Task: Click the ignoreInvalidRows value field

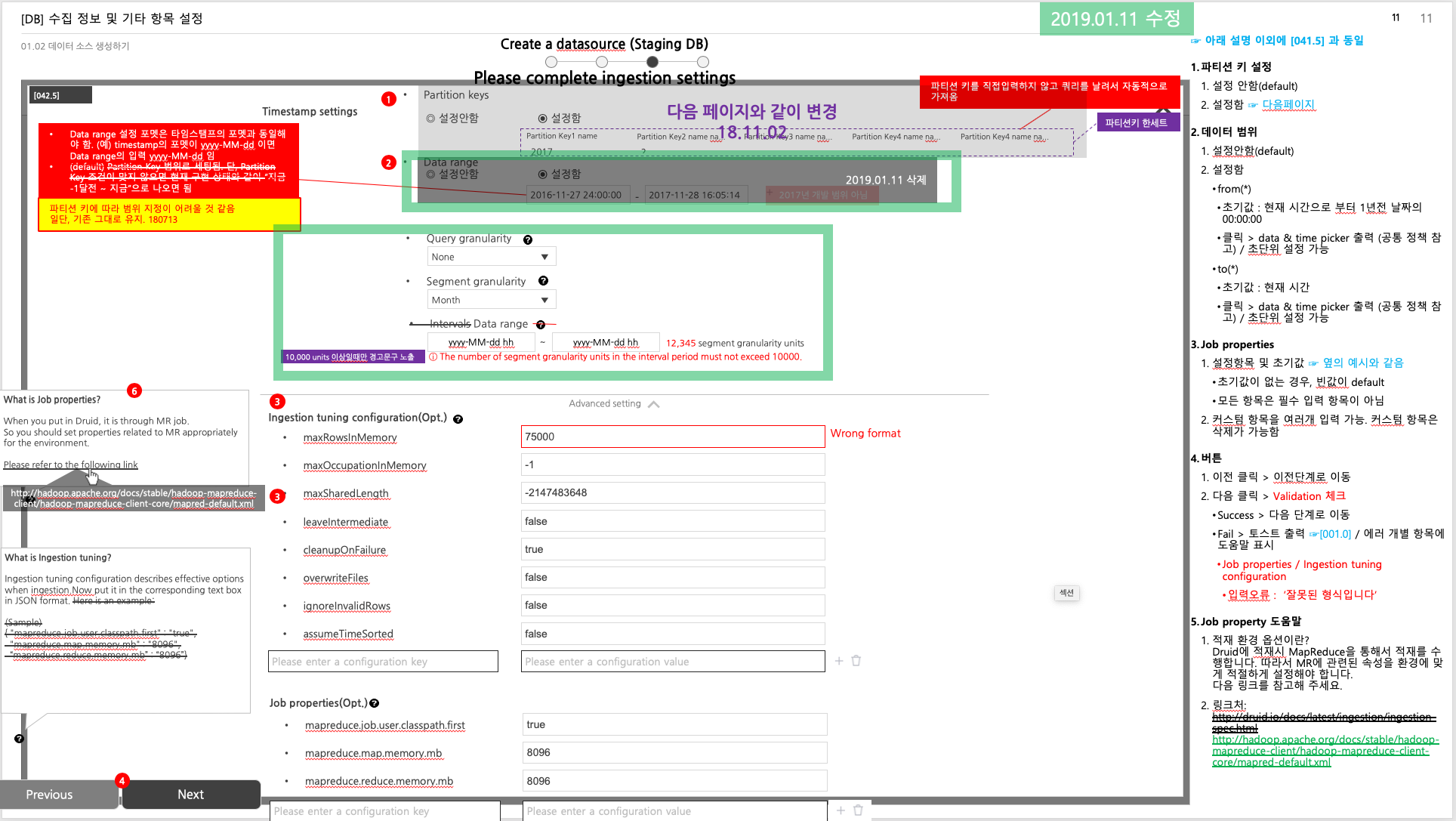Action: (x=673, y=605)
